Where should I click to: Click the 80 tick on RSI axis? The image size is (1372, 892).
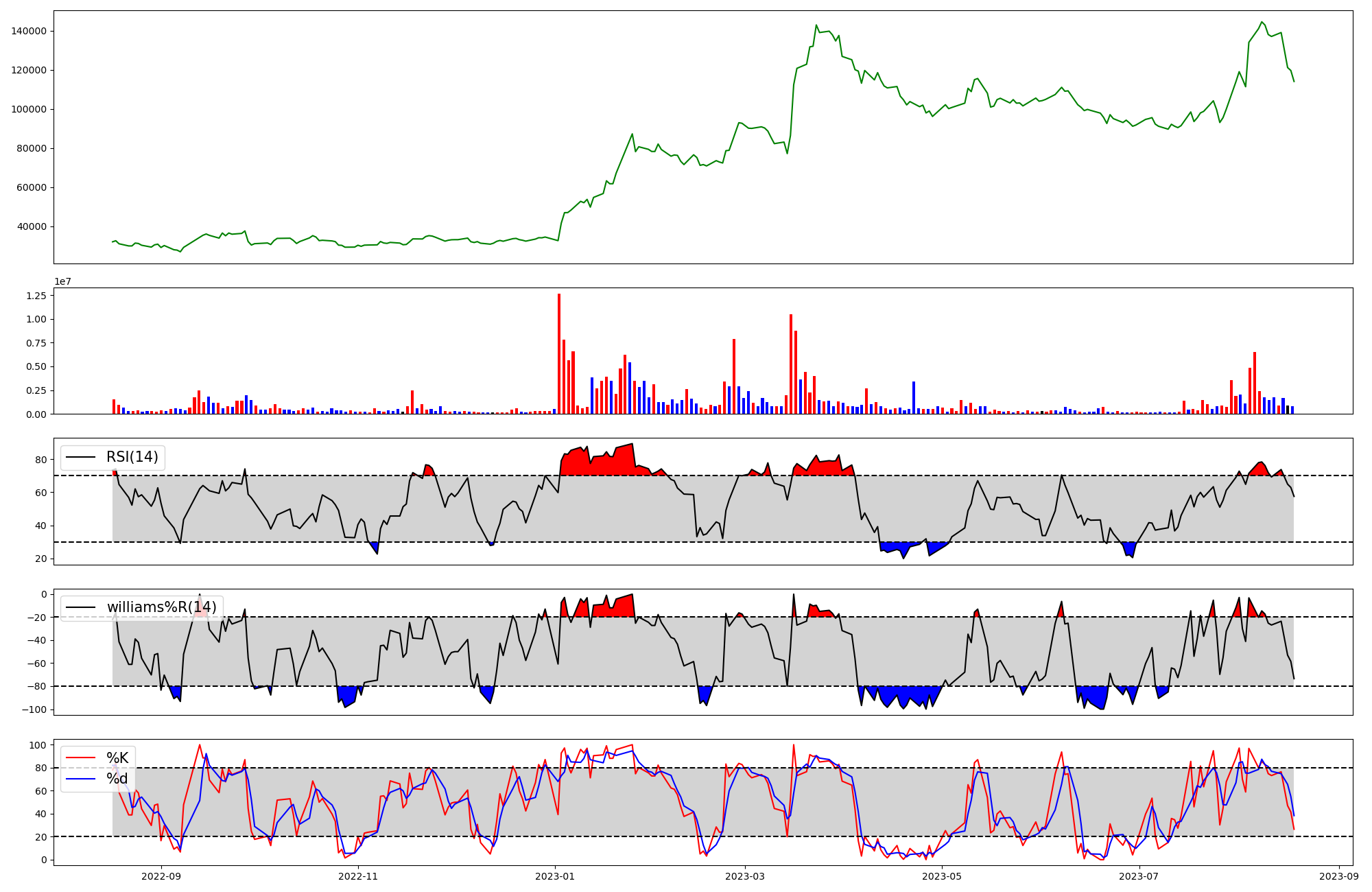point(41,460)
